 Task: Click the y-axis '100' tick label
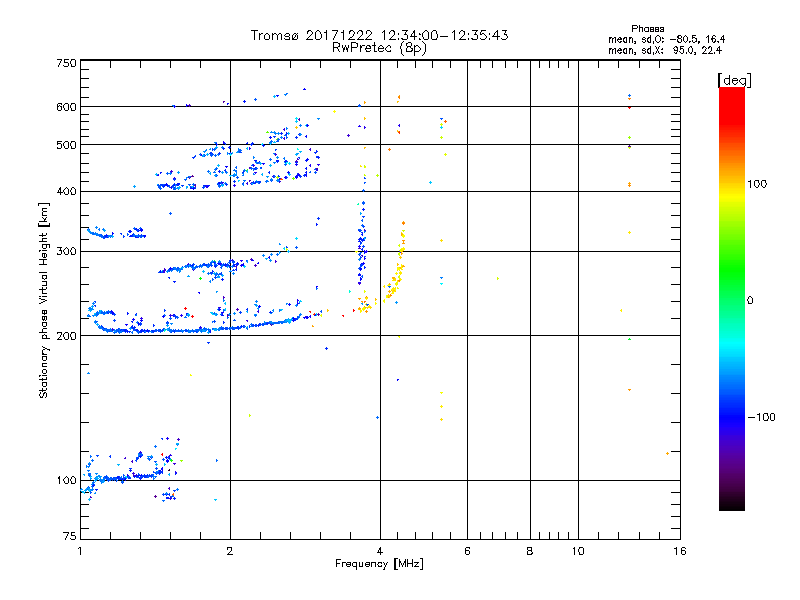(66, 480)
